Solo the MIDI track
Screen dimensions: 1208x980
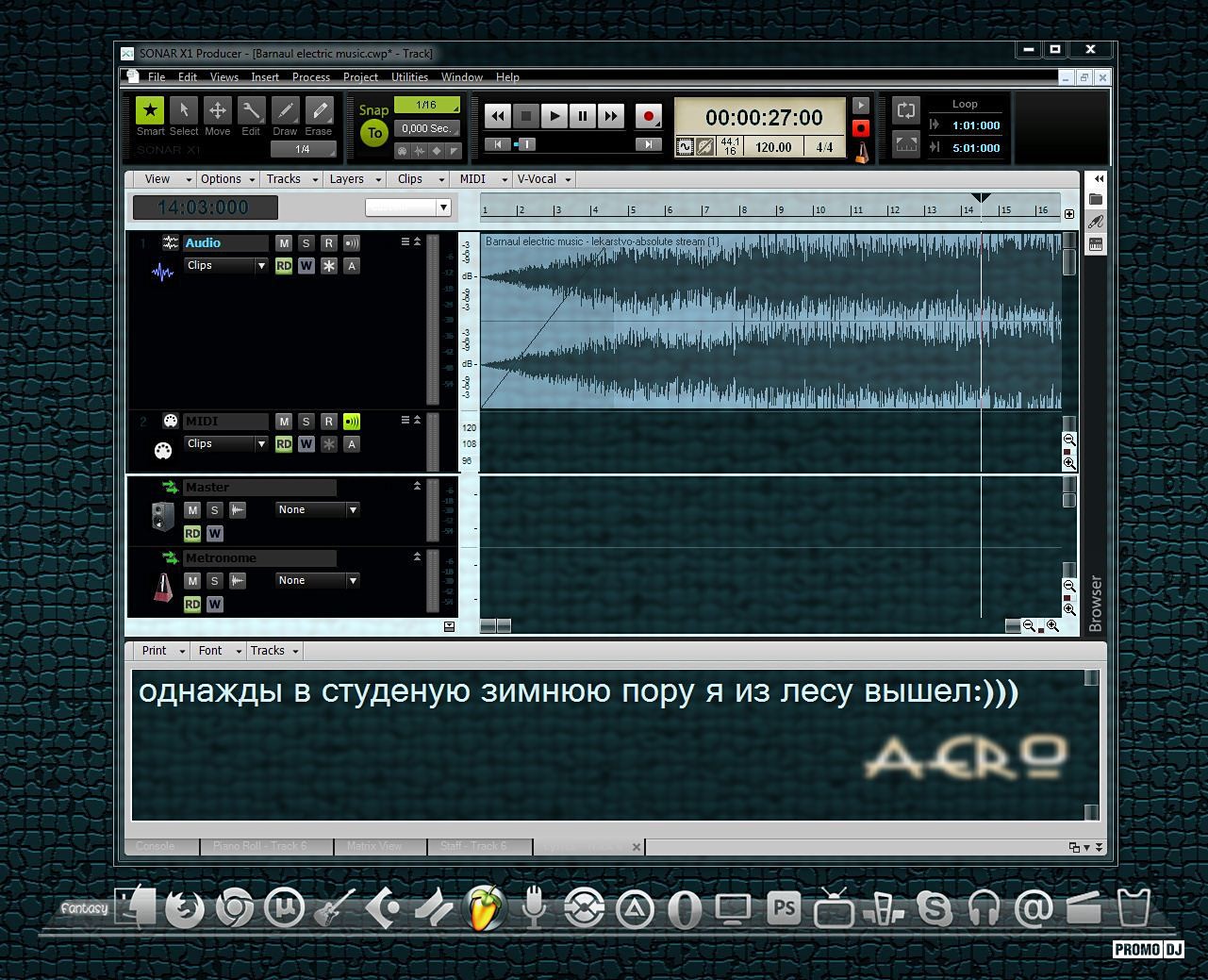306,422
